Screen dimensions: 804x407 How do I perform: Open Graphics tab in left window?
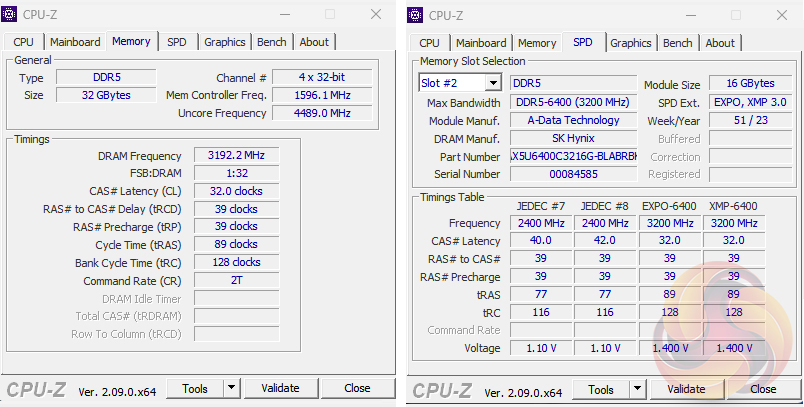[225, 42]
